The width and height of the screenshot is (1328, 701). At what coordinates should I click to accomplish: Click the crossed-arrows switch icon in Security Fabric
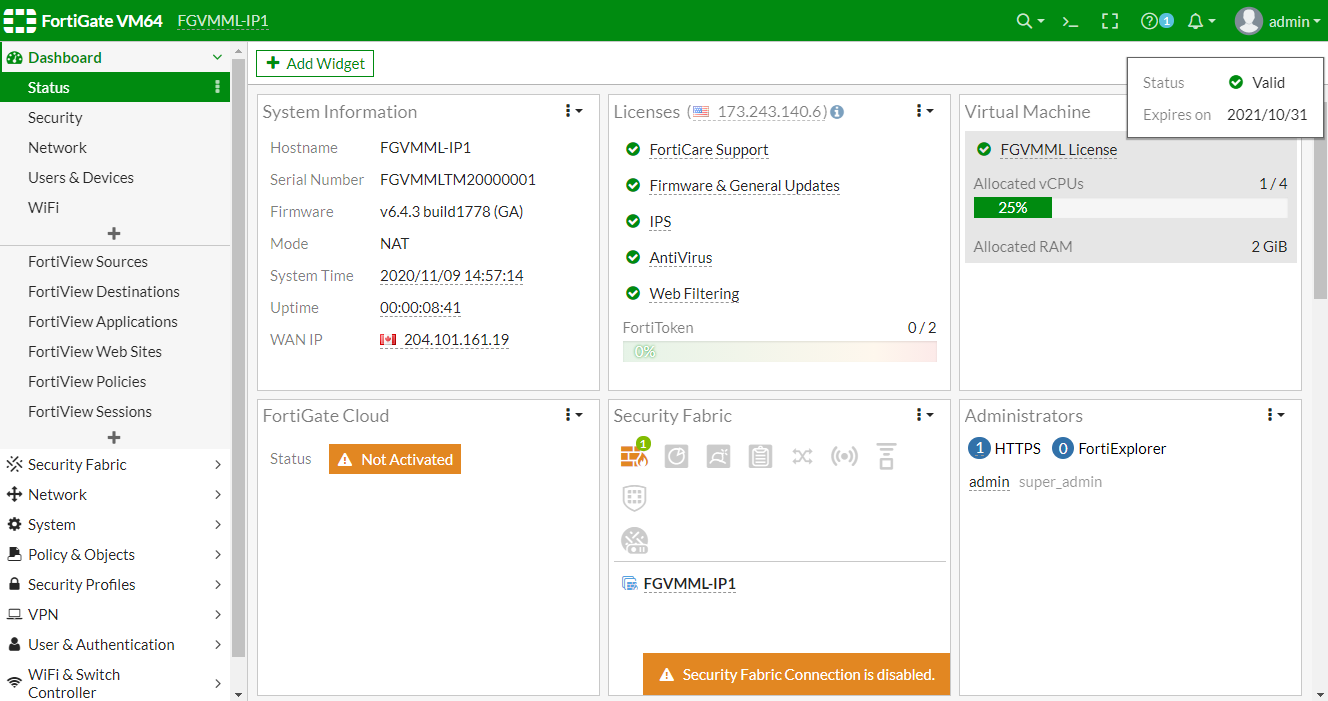802,456
